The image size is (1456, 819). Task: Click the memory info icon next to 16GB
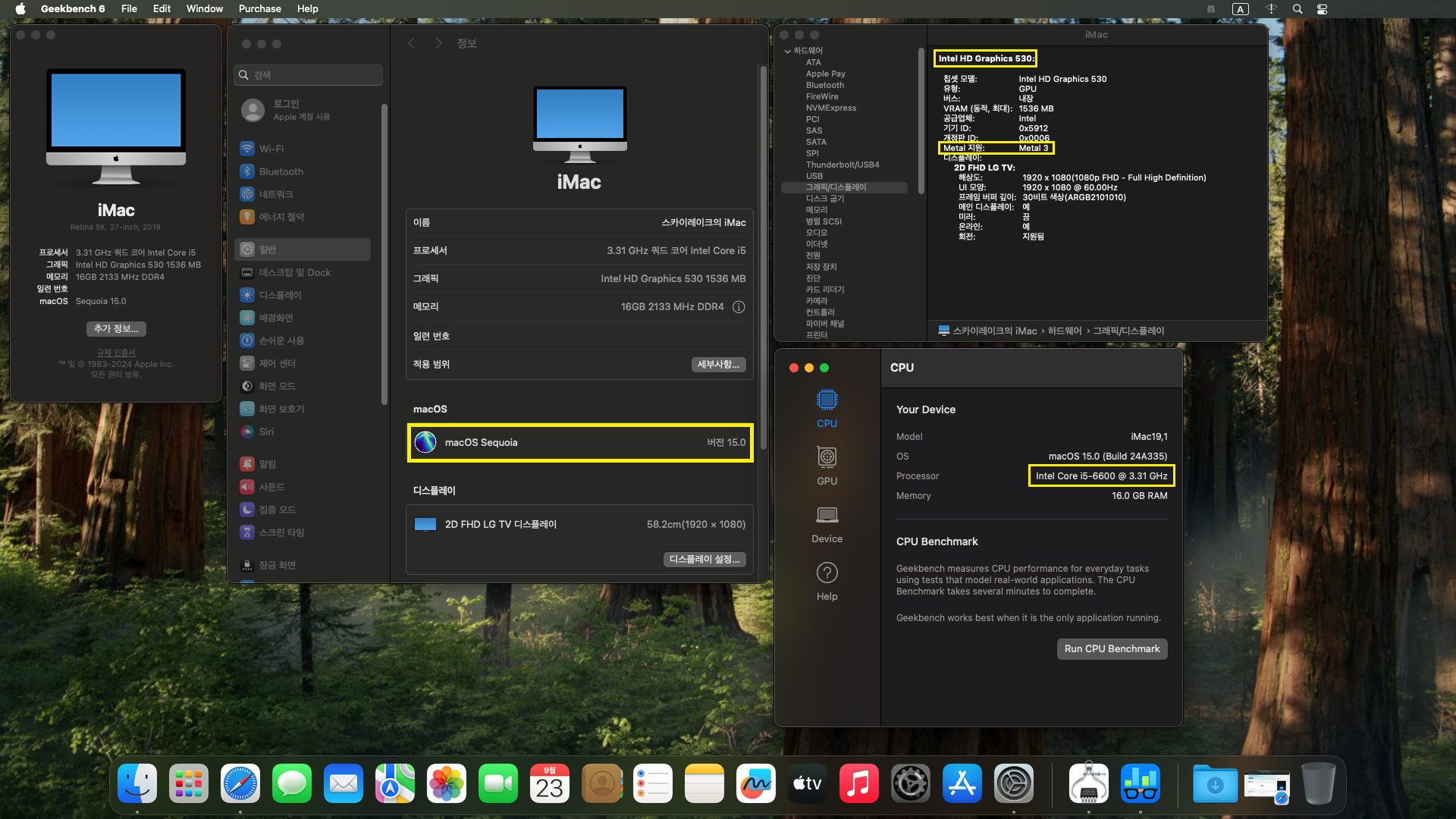click(739, 307)
